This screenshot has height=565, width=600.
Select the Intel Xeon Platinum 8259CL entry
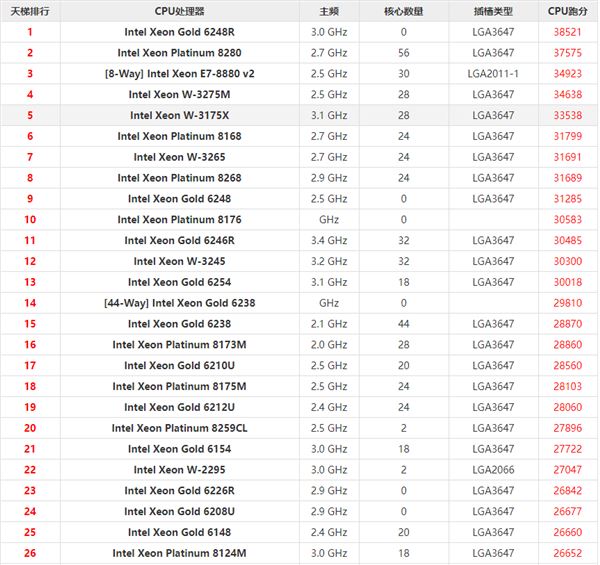tap(179, 428)
